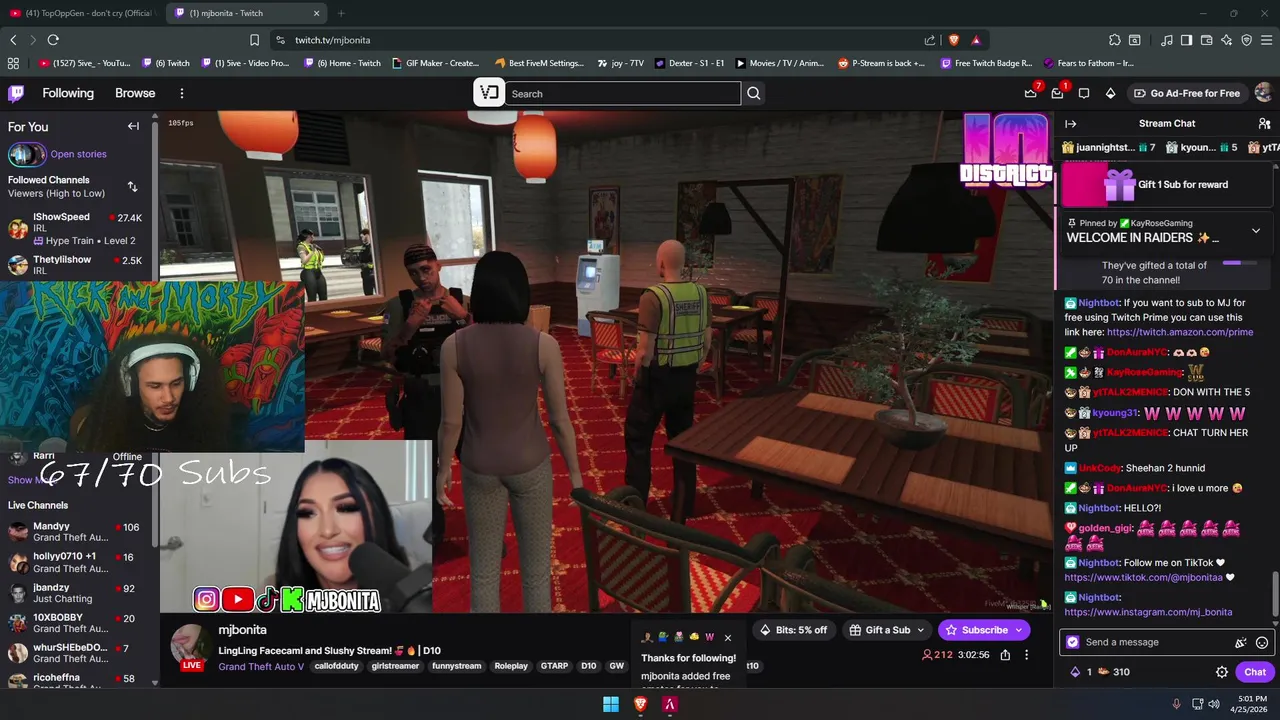Click the taskbar volume icon
Screen dimensions: 1280x720
(x=1214, y=704)
